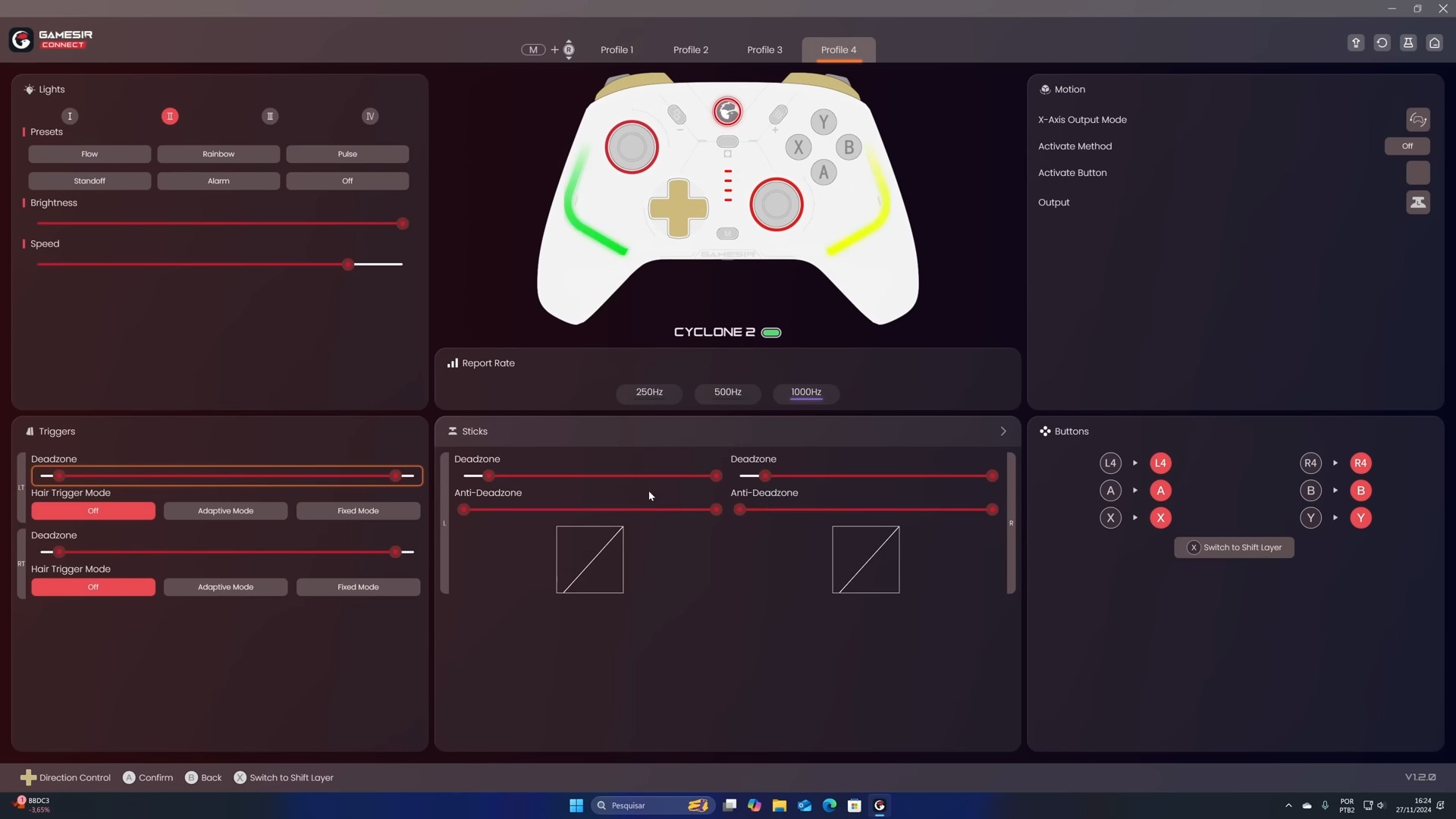Switch to Profile 1 tab
Image resolution: width=1456 pixels, height=819 pixels.
point(617,50)
